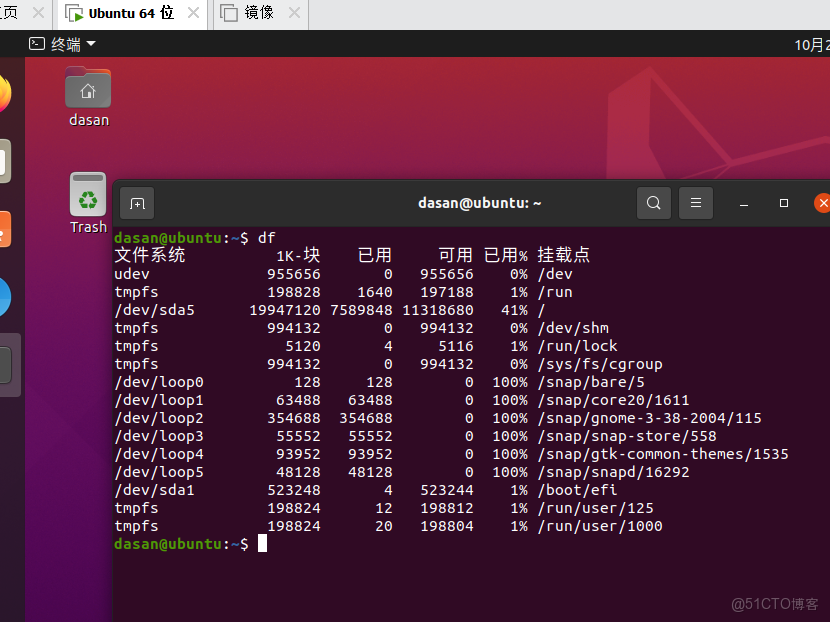Click the 7589848 used value

[362, 310]
